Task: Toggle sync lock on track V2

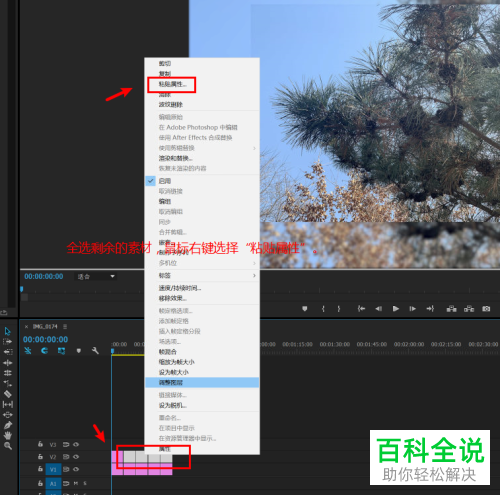Action: (66, 457)
